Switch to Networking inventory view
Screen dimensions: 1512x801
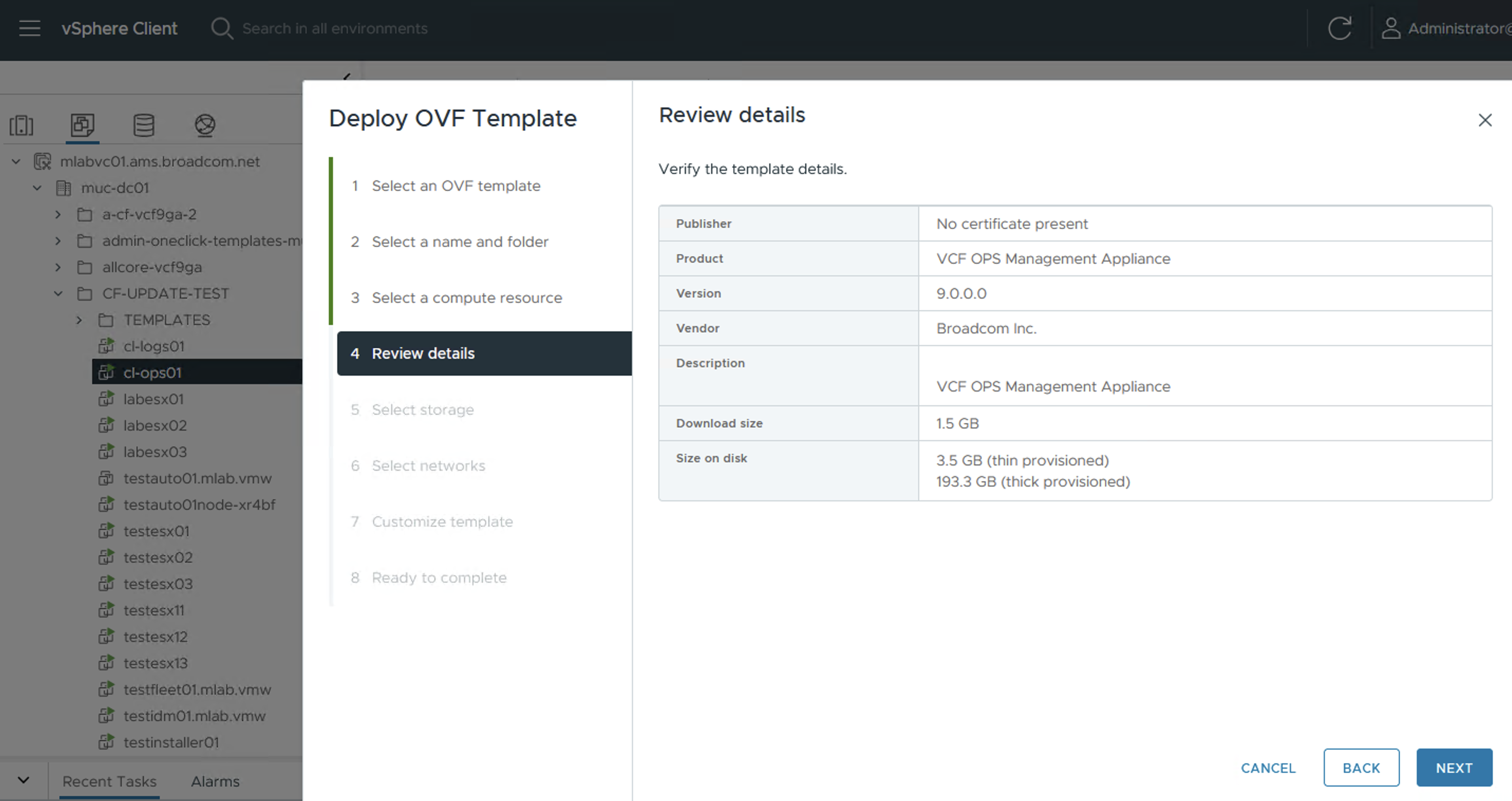tap(205, 125)
